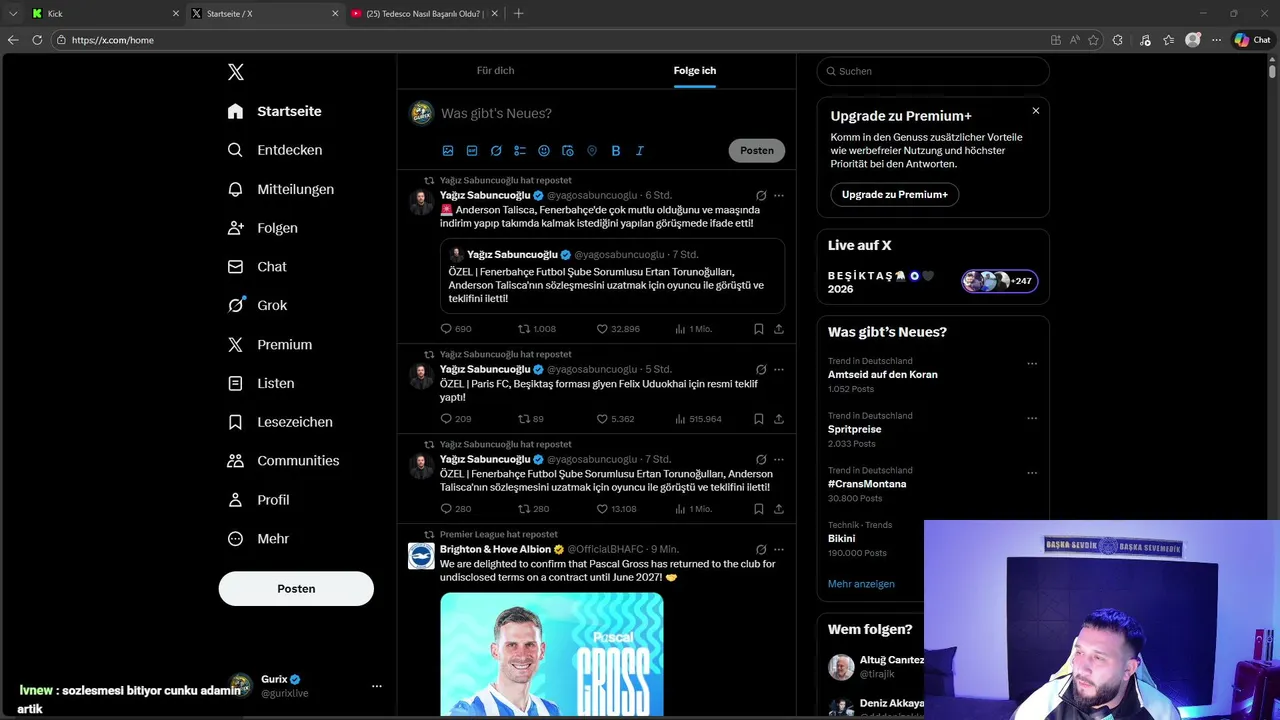Switch to the Tedesco Nasıl Başarılı Oldu? browser tab
This screenshot has width=1280, height=720.
click(x=424, y=13)
